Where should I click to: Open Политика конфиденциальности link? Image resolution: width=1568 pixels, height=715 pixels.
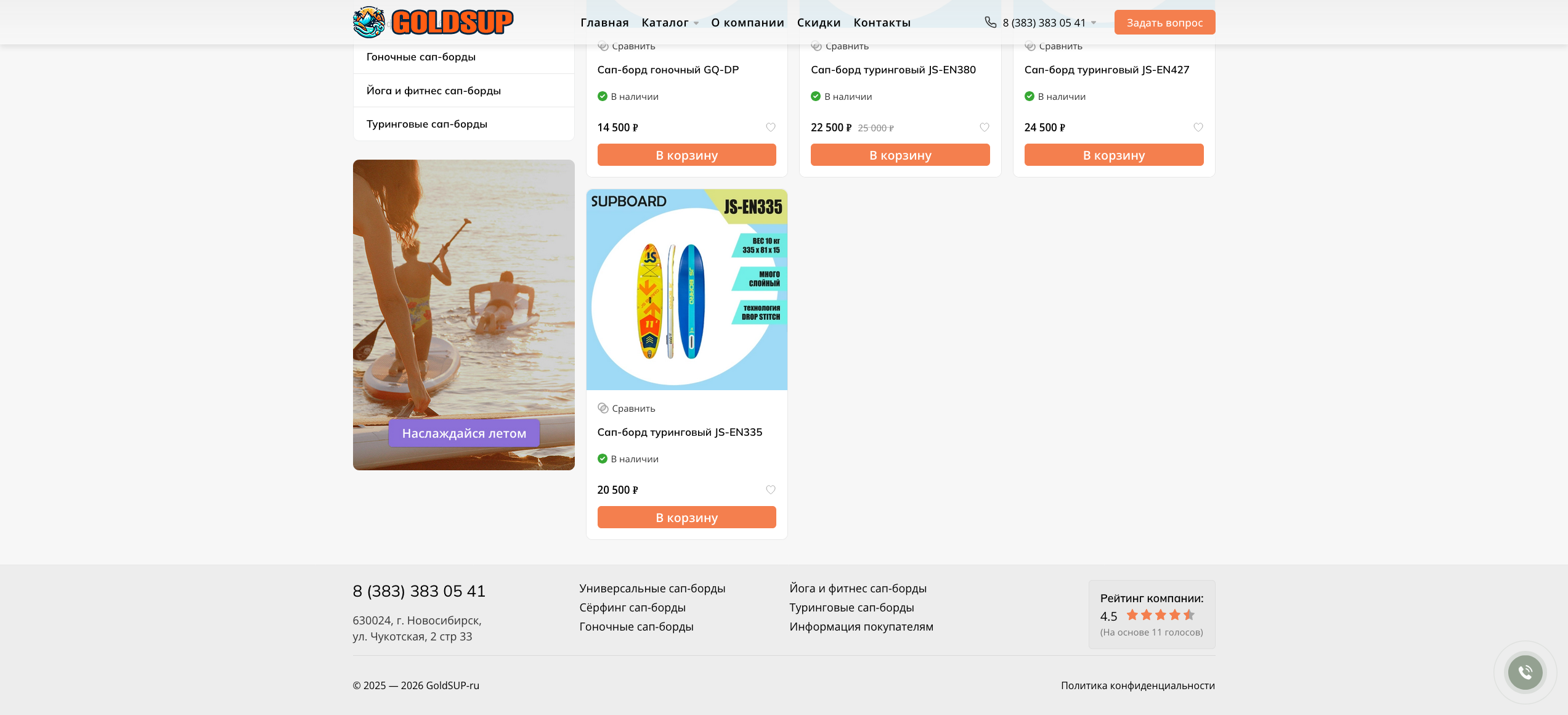tap(1138, 685)
